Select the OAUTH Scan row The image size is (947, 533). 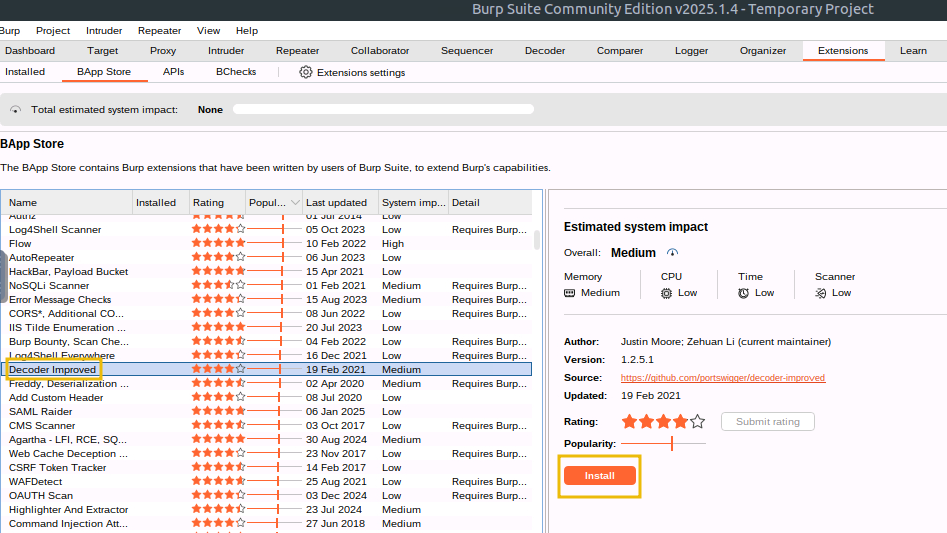click(266, 495)
